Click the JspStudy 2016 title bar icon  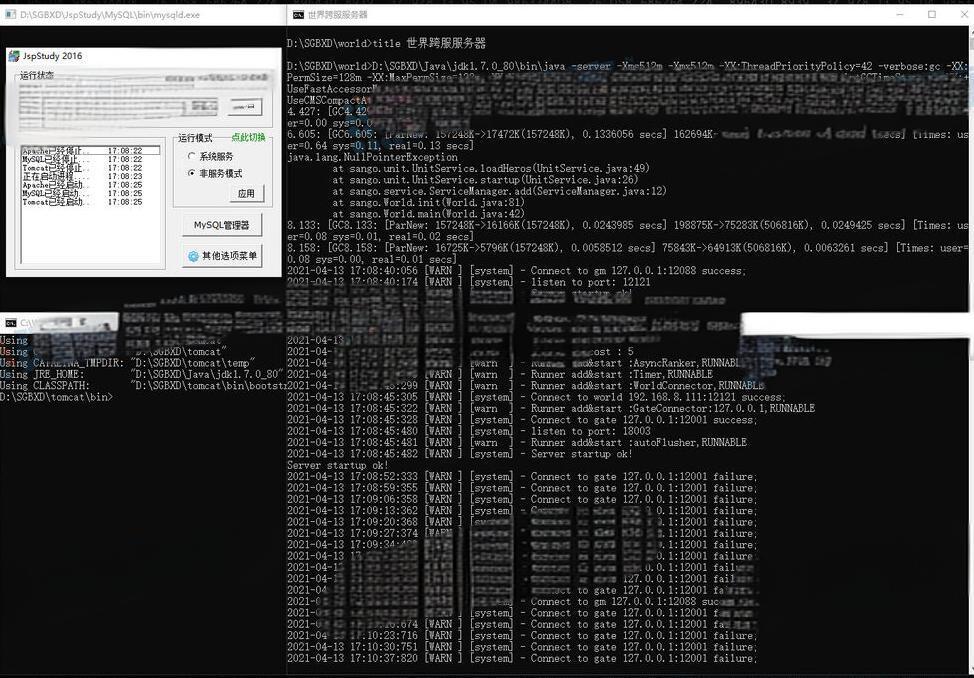[15, 56]
